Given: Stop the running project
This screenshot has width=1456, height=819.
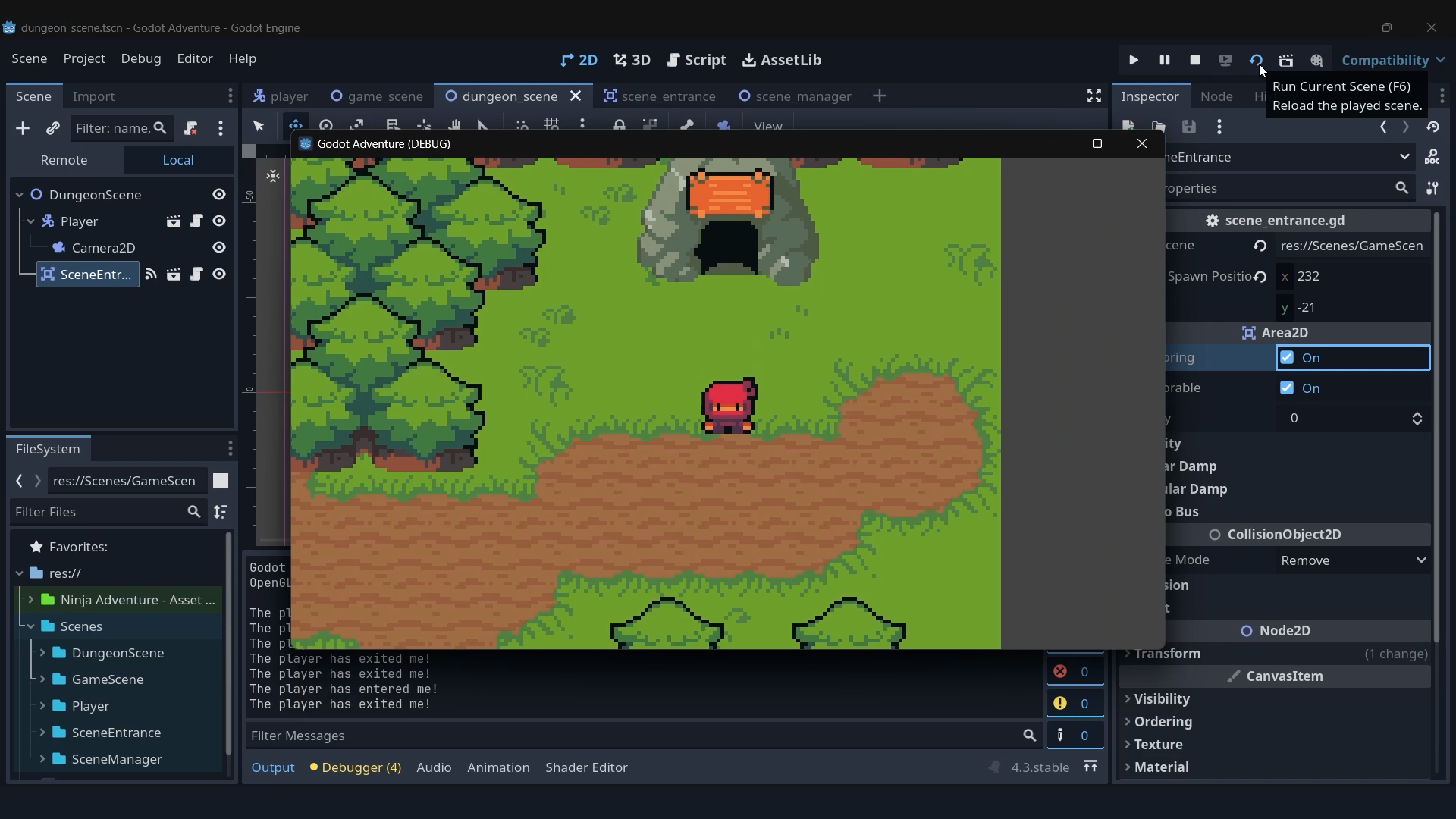Looking at the screenshot, I should tap(1195, 60).
